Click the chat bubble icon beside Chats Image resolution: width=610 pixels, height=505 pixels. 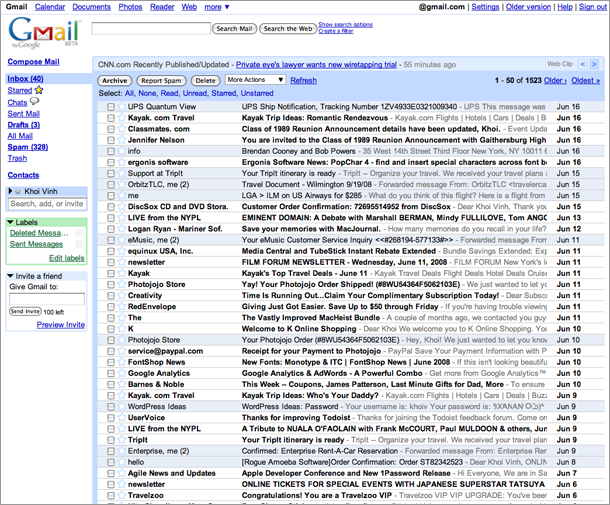pos(35,101)
